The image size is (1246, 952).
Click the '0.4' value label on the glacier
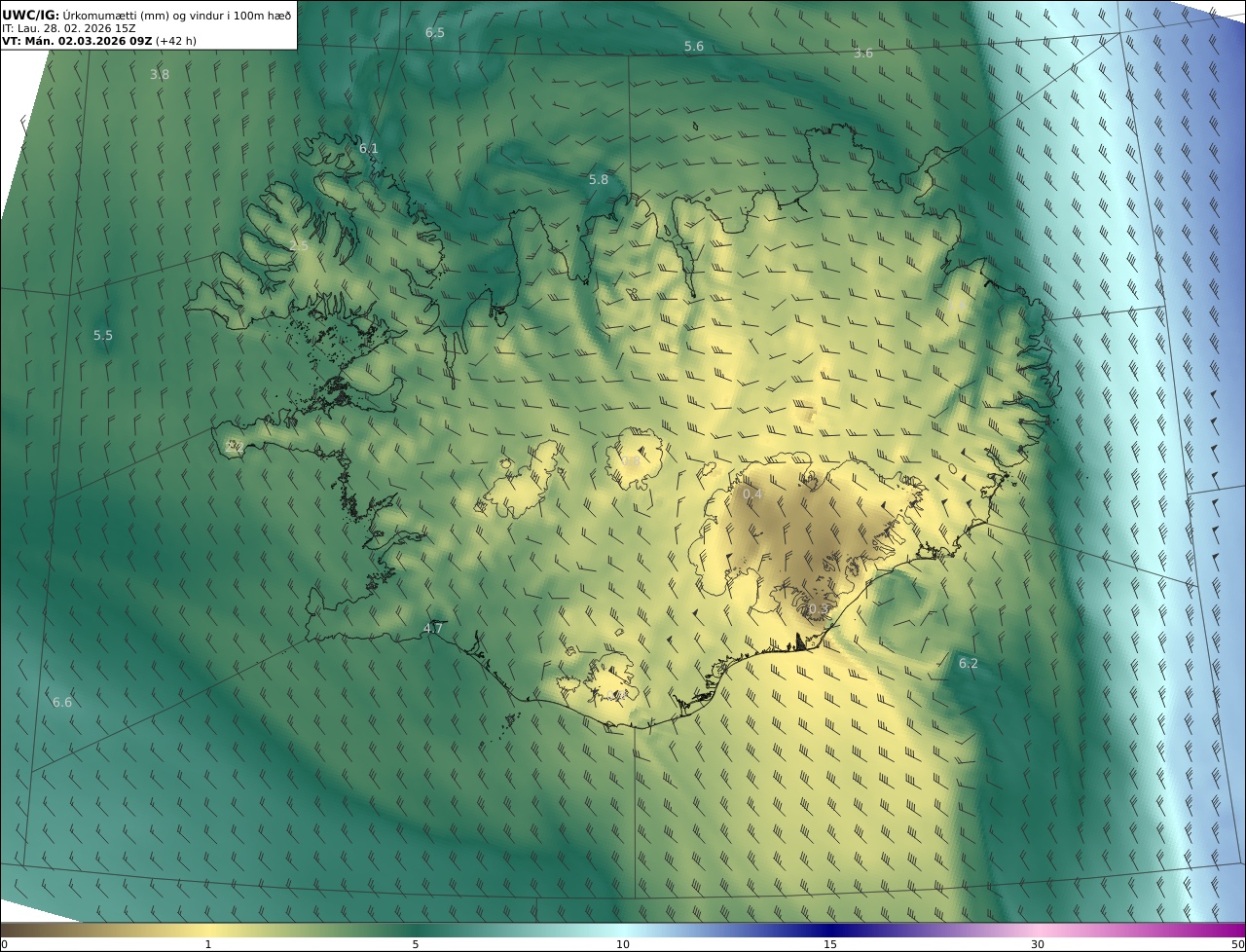(753, 494)
